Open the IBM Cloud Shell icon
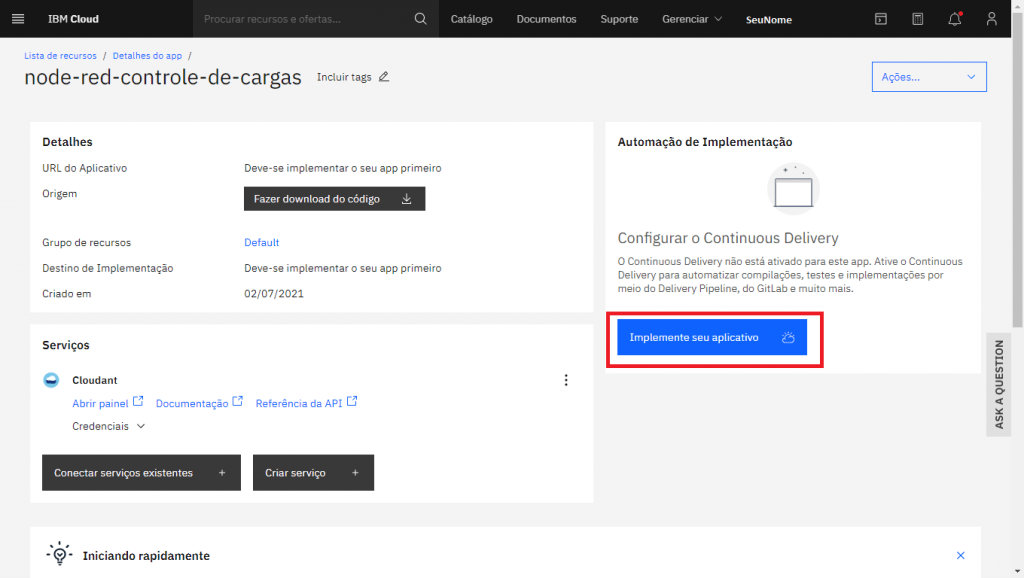 click(x=880, y=19)
